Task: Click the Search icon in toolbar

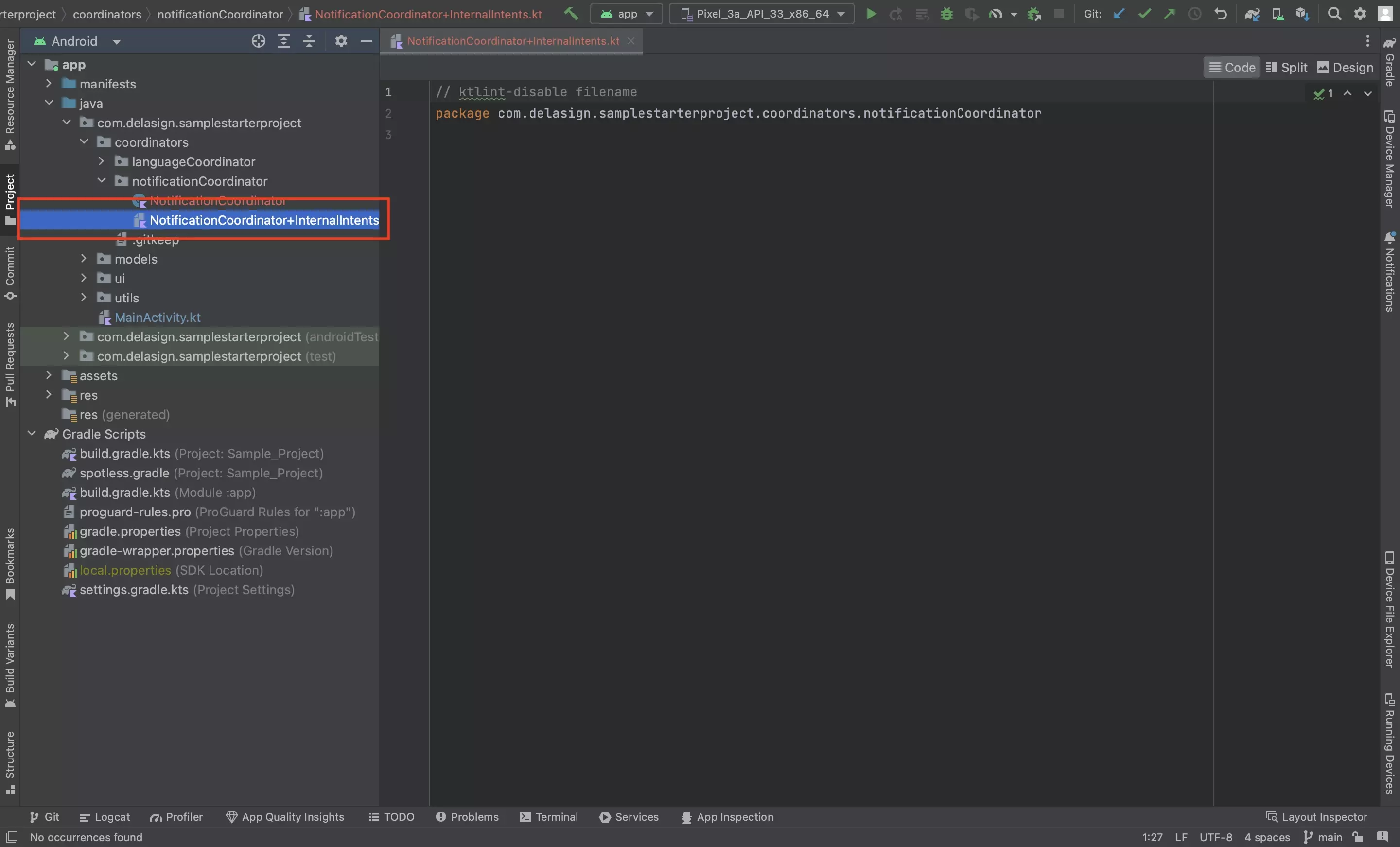Action: tap(1334, 14)
